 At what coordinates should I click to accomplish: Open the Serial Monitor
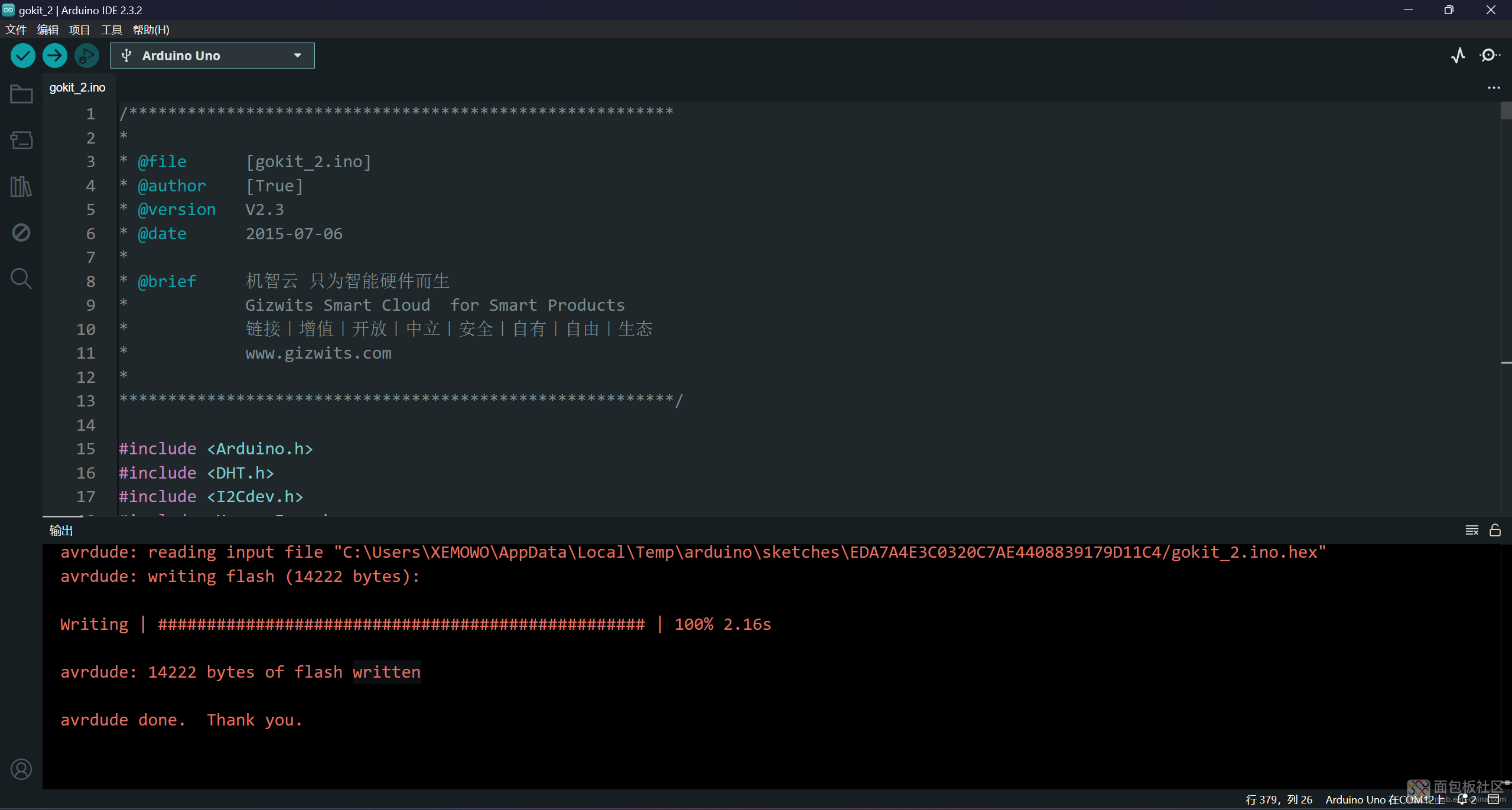[1490, 56]
